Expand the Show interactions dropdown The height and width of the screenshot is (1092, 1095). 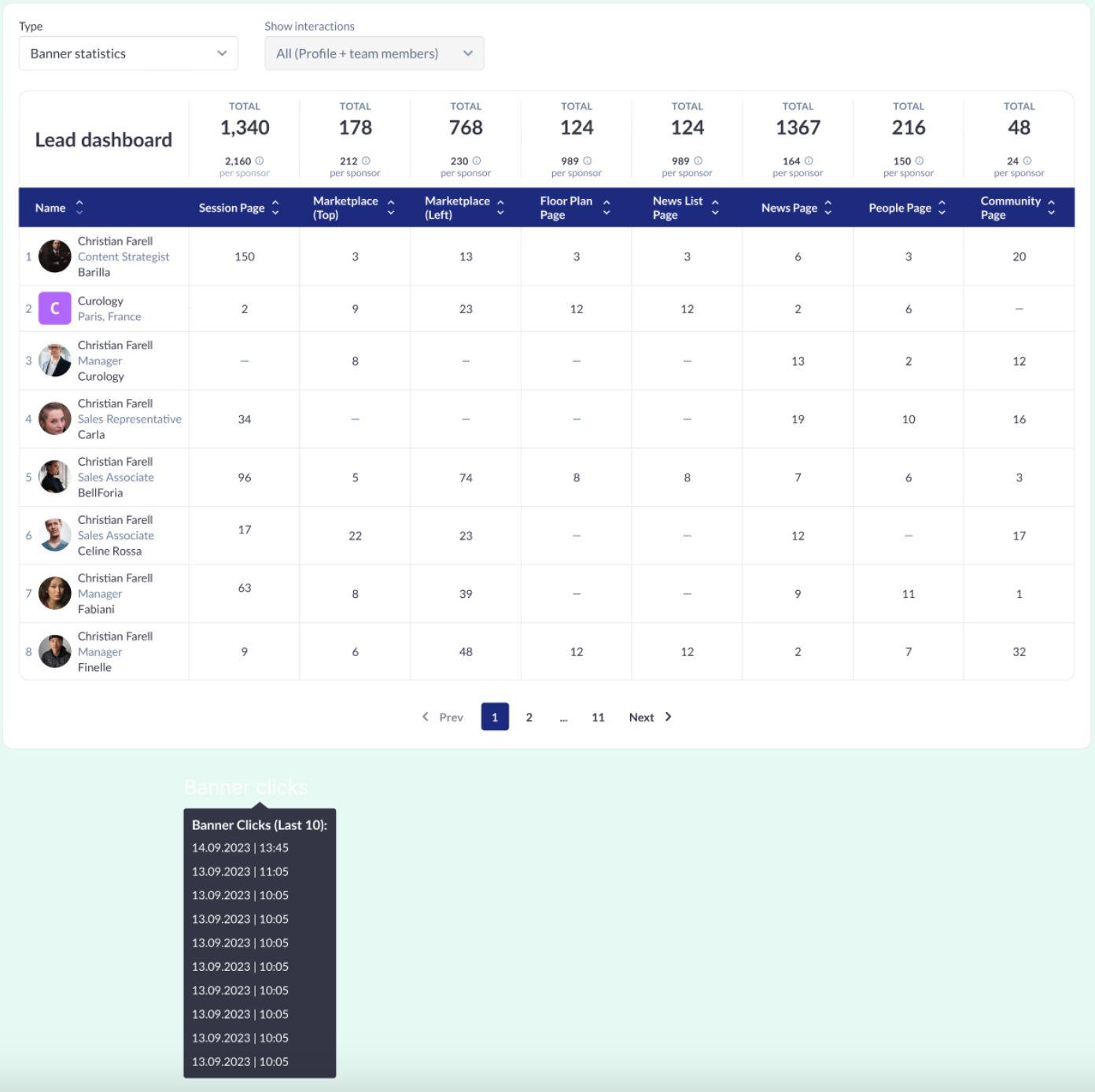[374, 53]
